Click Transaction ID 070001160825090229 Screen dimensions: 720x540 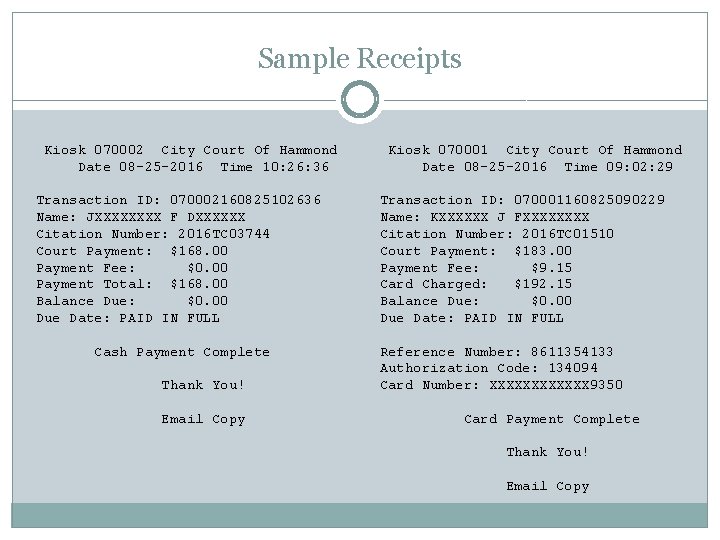click(523, 200)
